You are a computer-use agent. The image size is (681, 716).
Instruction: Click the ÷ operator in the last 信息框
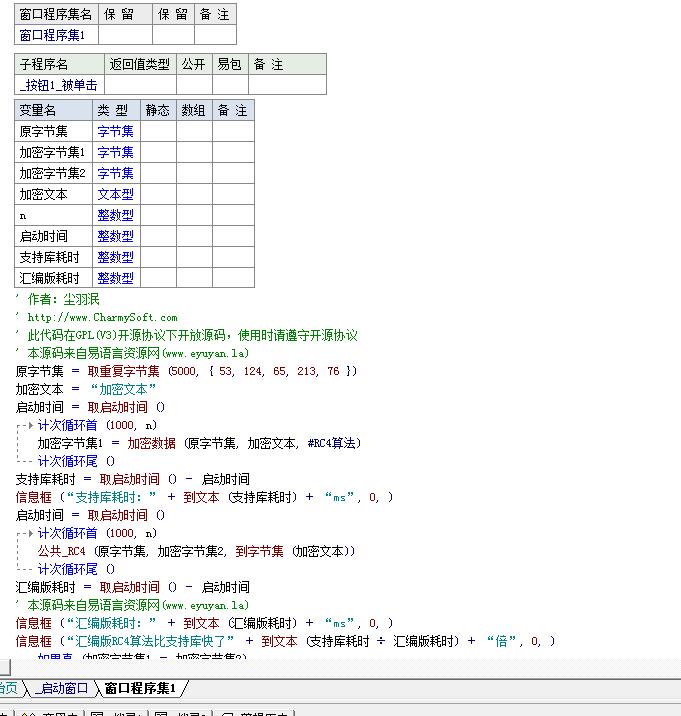(381, 642)
